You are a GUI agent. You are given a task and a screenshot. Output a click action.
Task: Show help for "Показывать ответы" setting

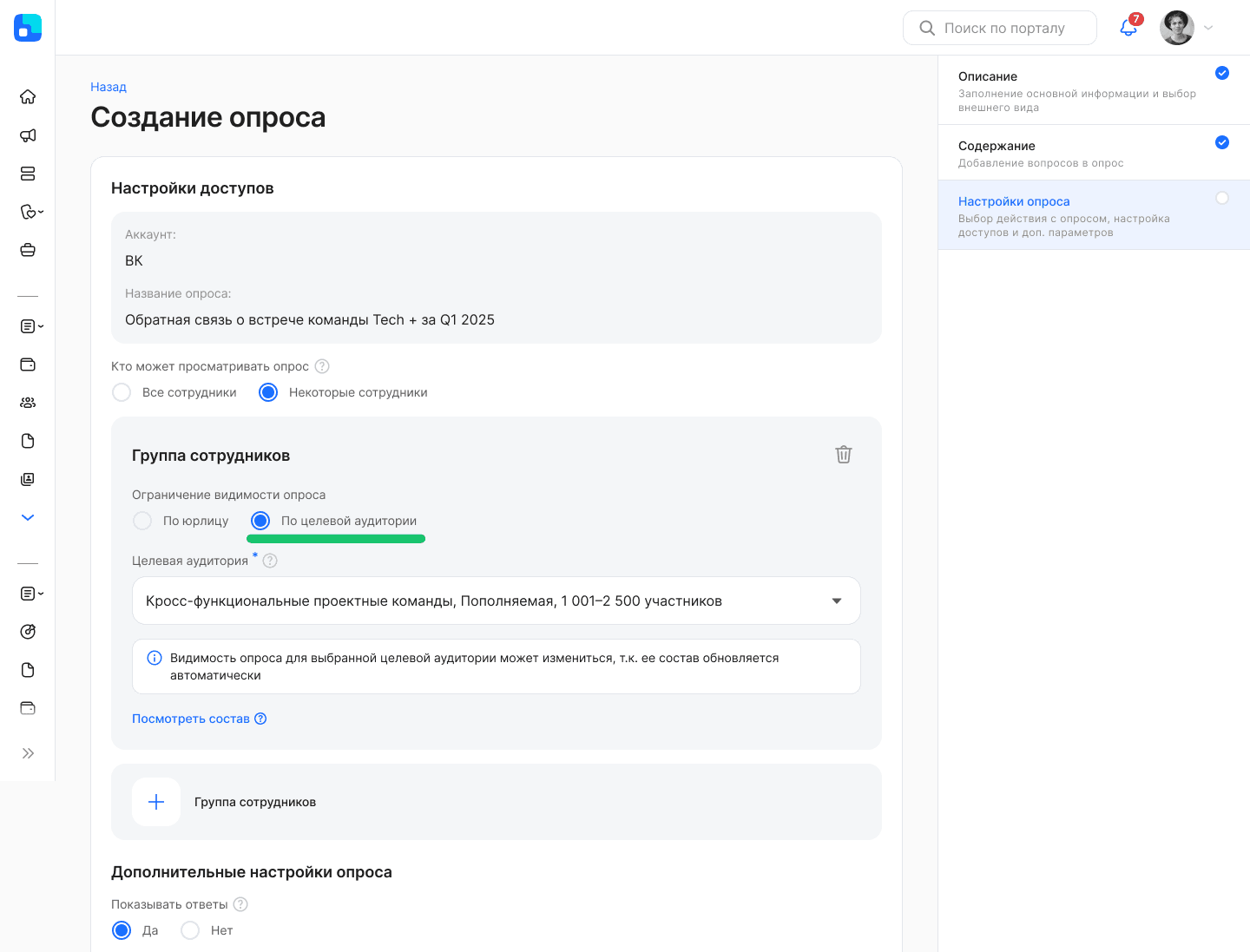(240, 904)
